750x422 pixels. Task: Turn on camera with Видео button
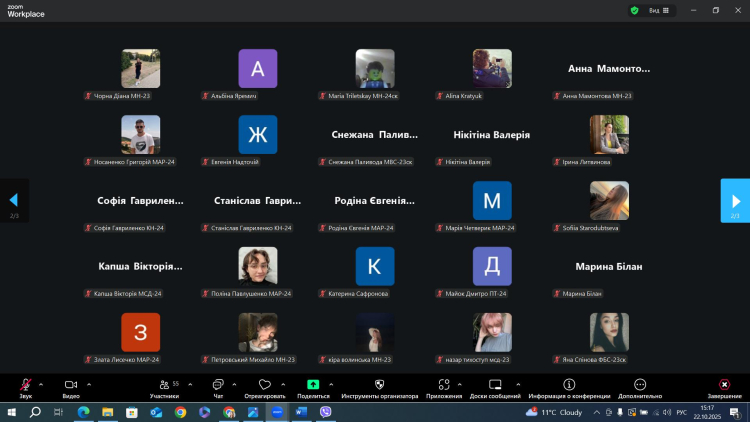coord(71,385)
